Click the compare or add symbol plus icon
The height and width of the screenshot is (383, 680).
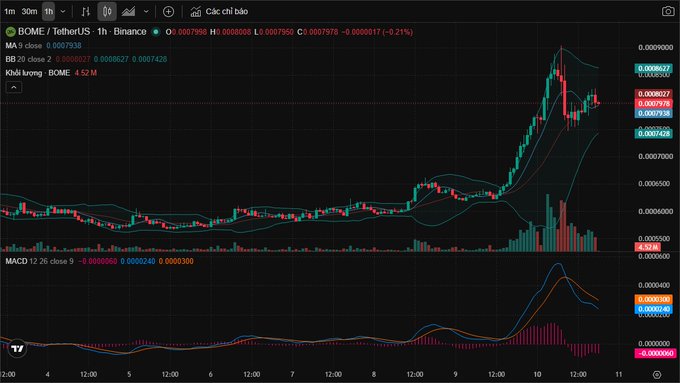coord(168,12)
